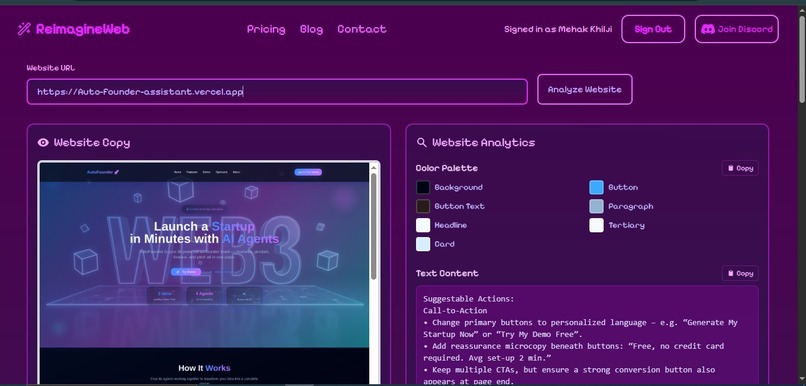This screenshot has width=806, height=386.
Task: Click the clipboard icon in Color Palette Copy
Action: [x=730, y=168]
